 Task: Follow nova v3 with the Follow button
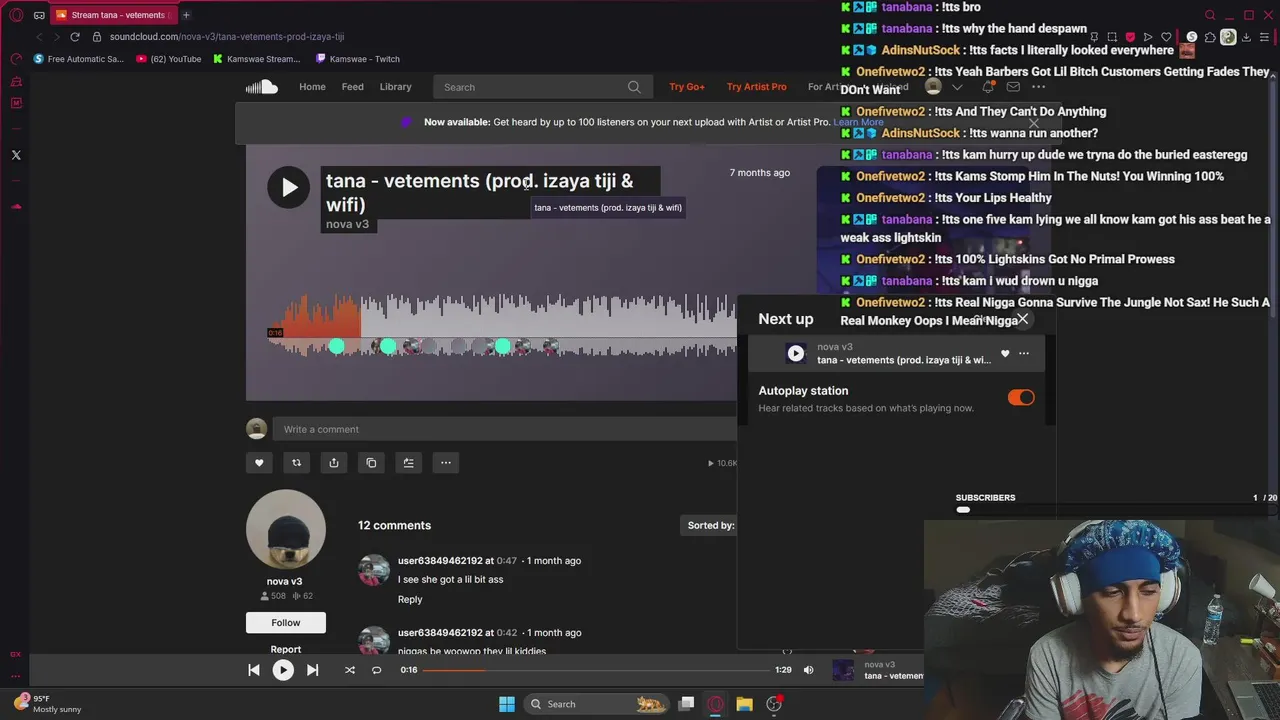(x=286, y=622)
